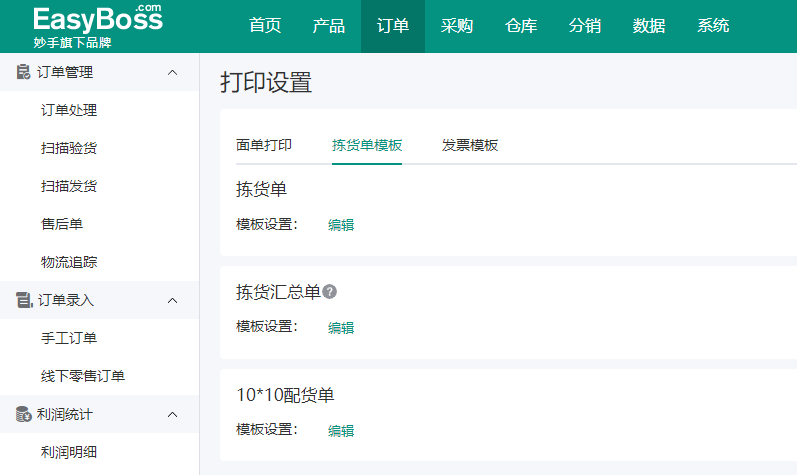Click the 订单管理 sidebar icon
797x475 pixels.
pos(23,72)
